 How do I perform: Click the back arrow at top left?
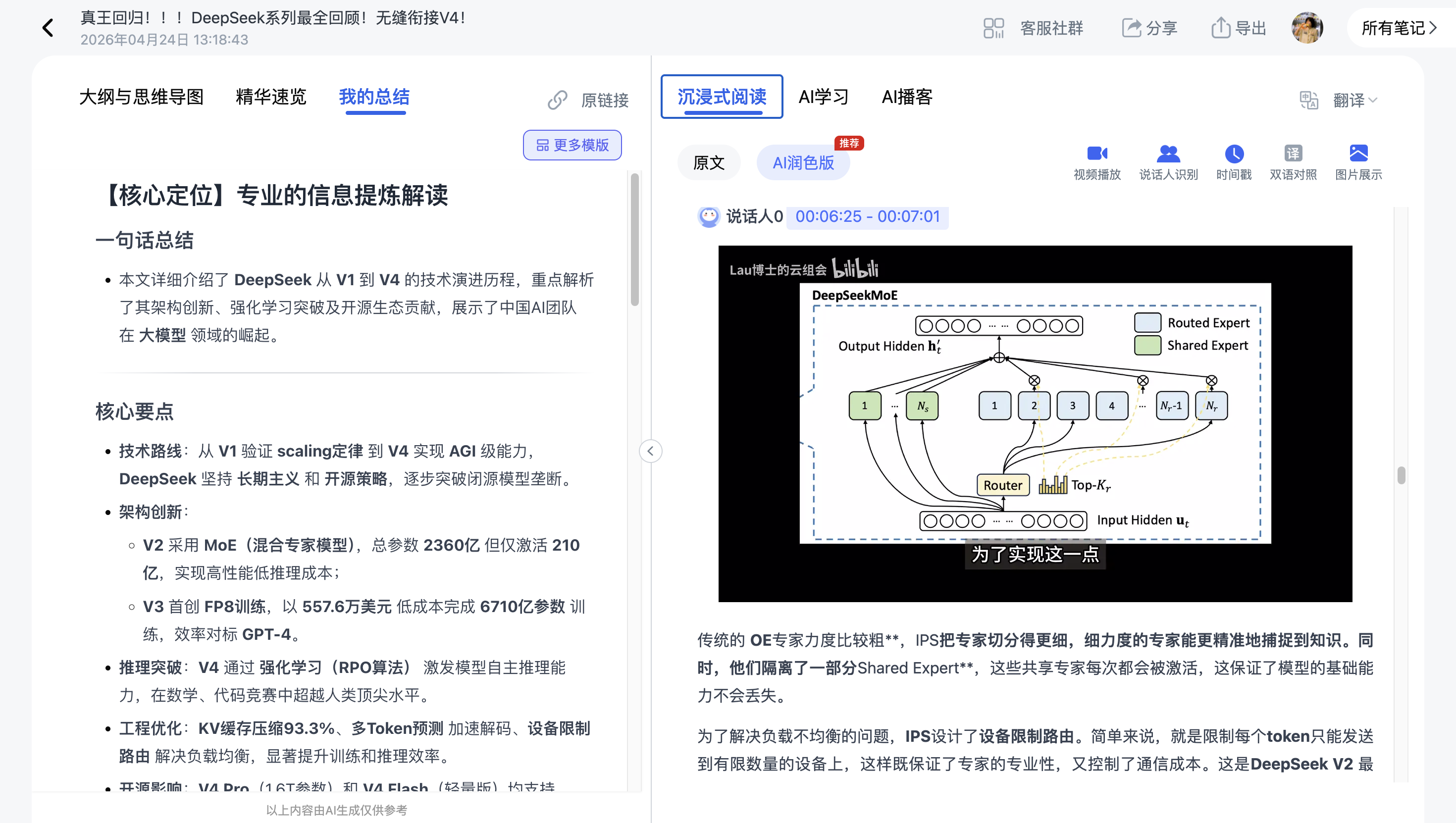48,27
